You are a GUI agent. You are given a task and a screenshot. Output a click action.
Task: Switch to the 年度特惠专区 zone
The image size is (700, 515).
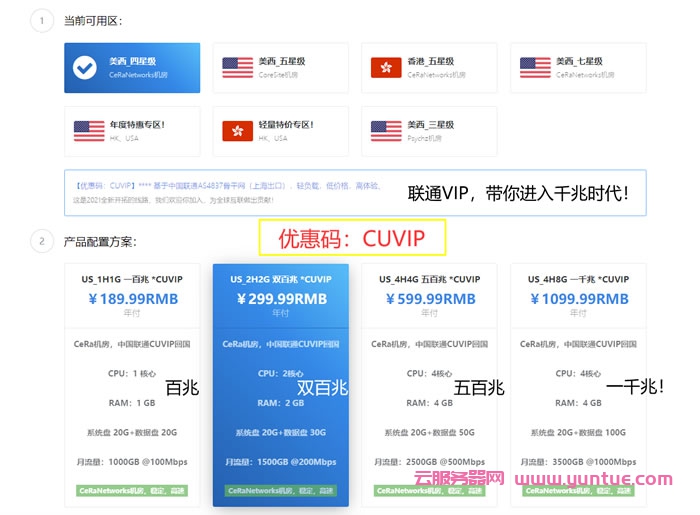[132, 132]
